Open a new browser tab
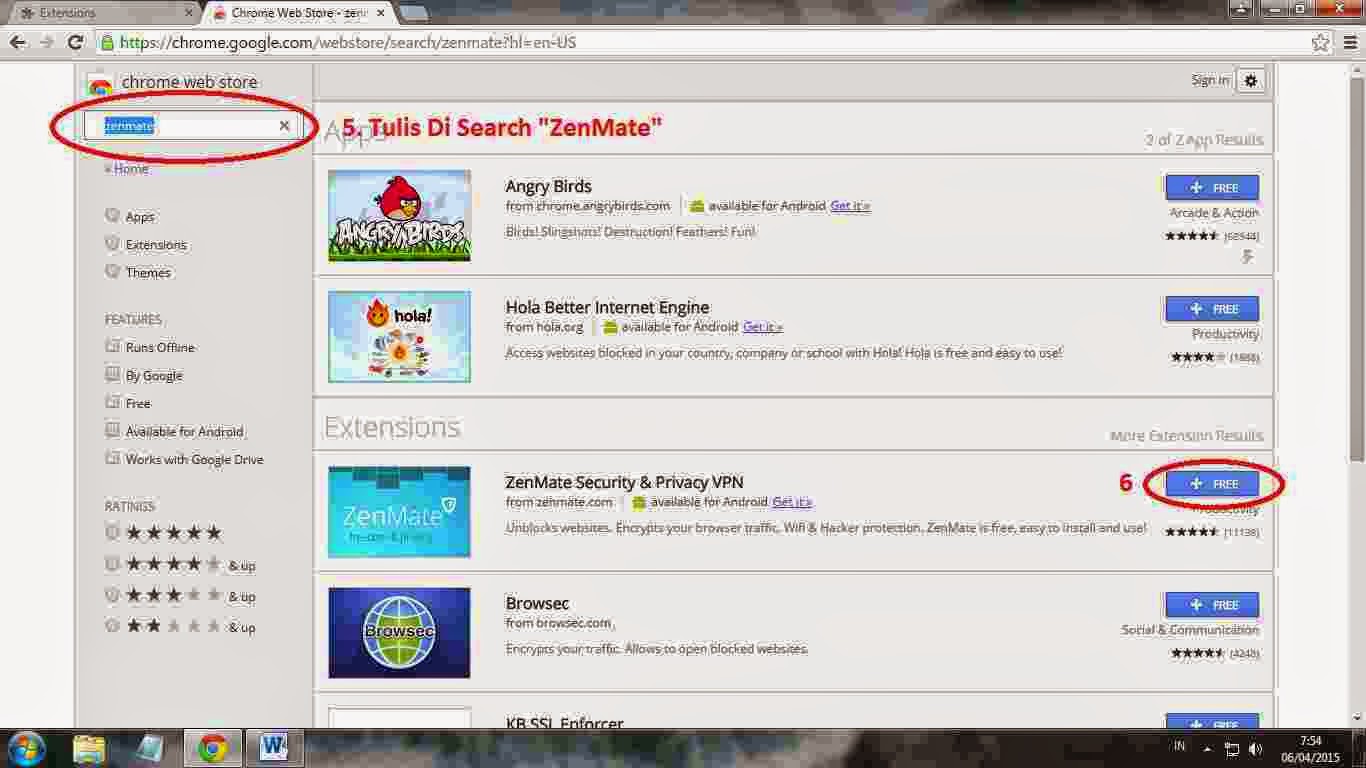The image size is (1366, 768). [414, 13]
